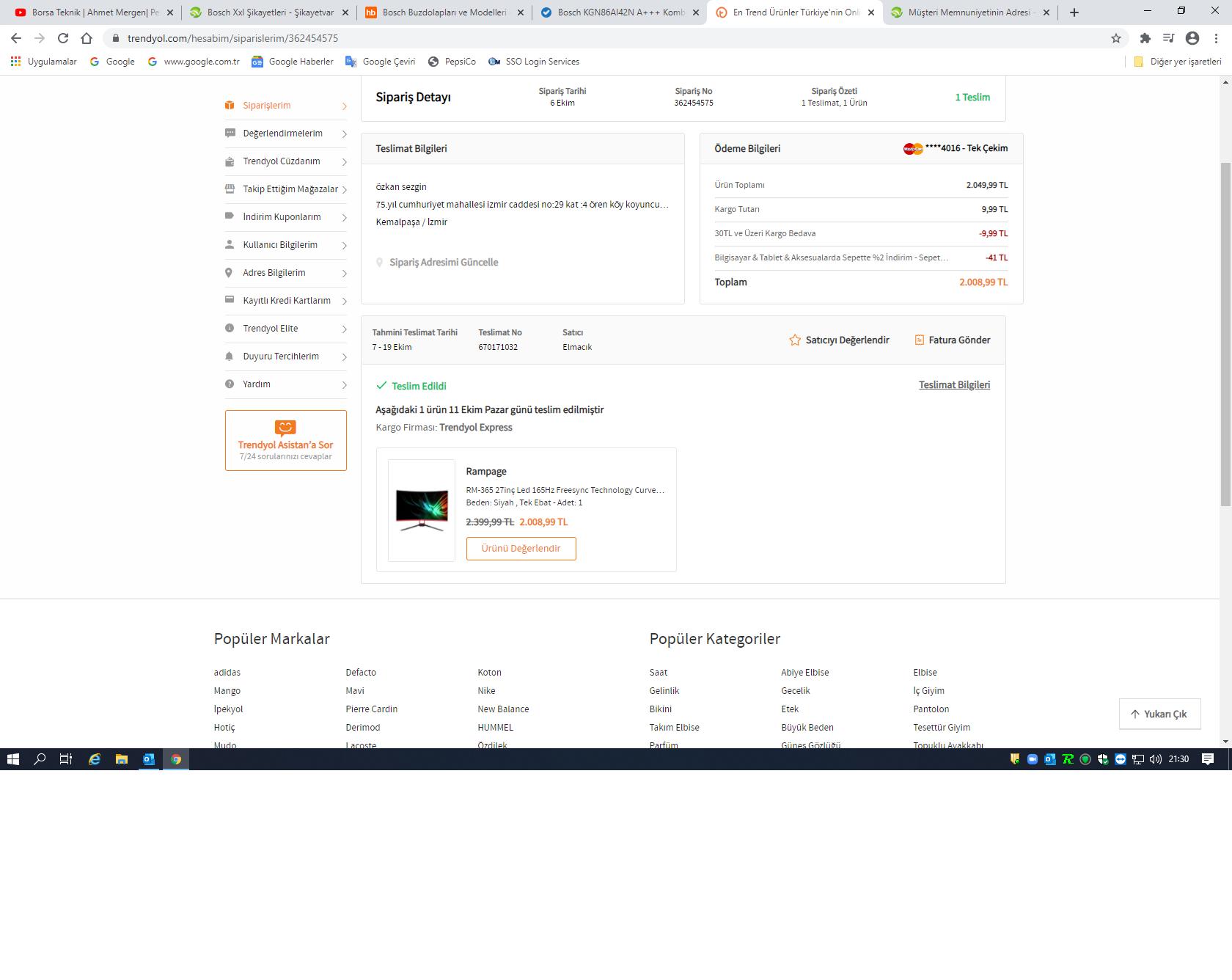This screenshot has width=1232, height=980.
Task: Open the Tesettür Giyim category link
Action: point(942,728)
